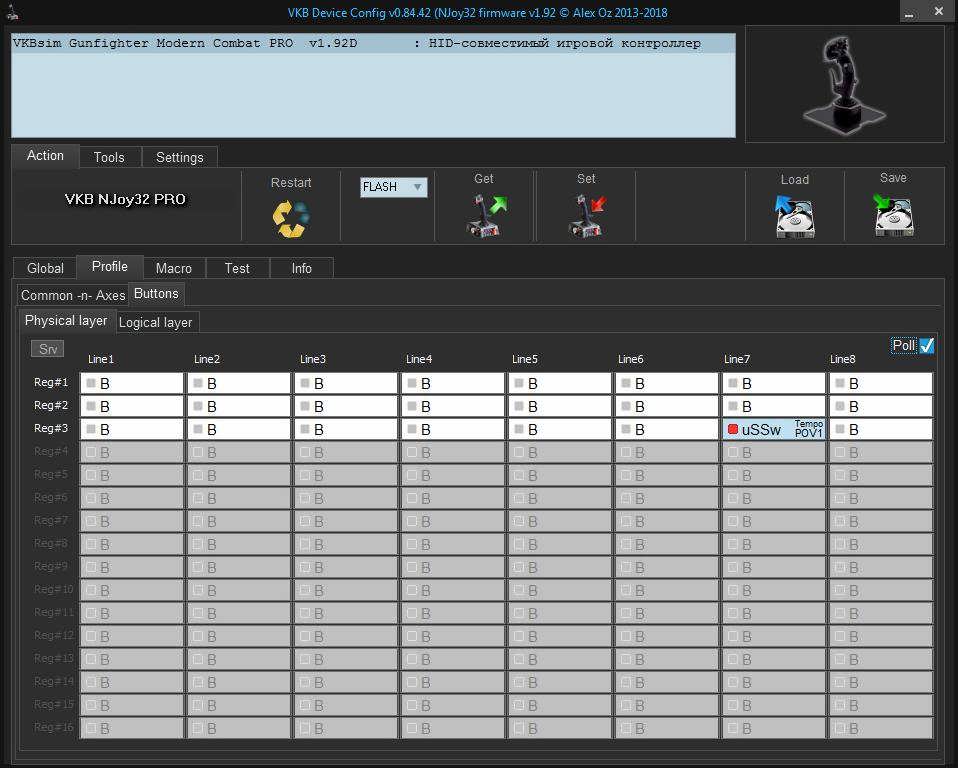Viewport: 958px width, 768px height.
Task: Click the VKB NJoy32 PRO label
Action: pyautogui.click(x=125, y=199)
